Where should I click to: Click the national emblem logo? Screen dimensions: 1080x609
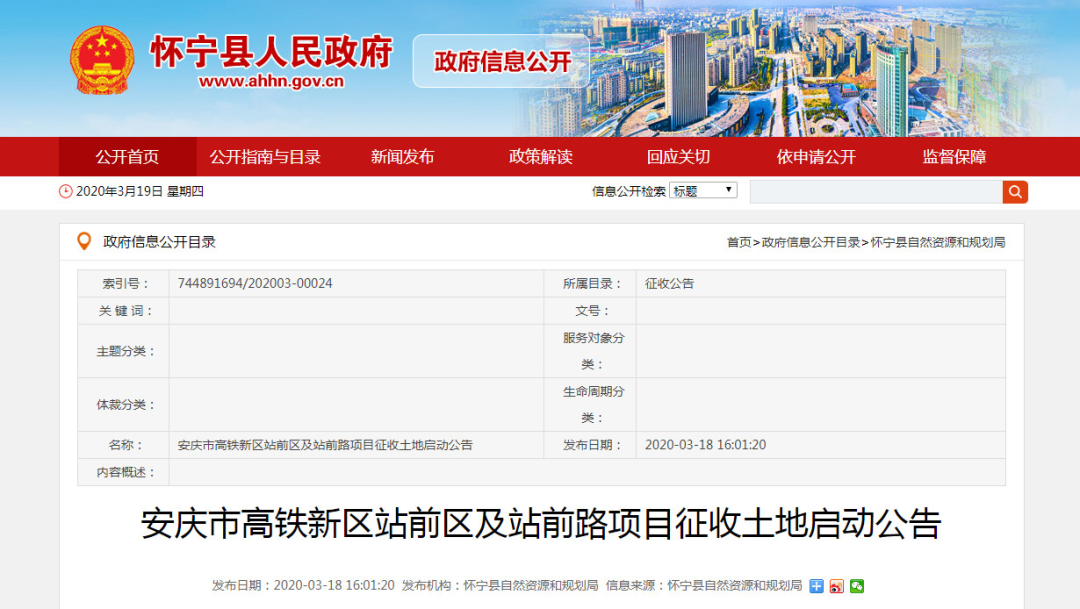pyautogui.click(x=103, y=58)
